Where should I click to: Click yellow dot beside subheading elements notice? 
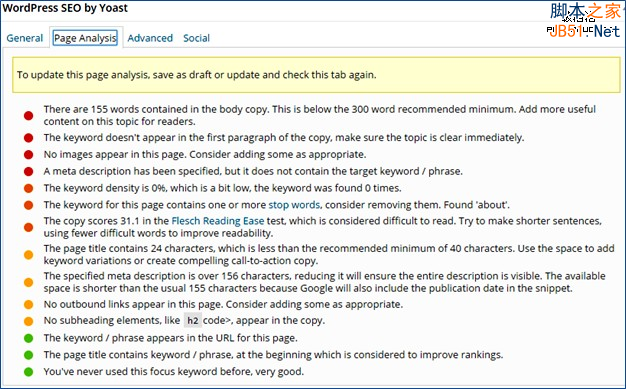point(28,321)
